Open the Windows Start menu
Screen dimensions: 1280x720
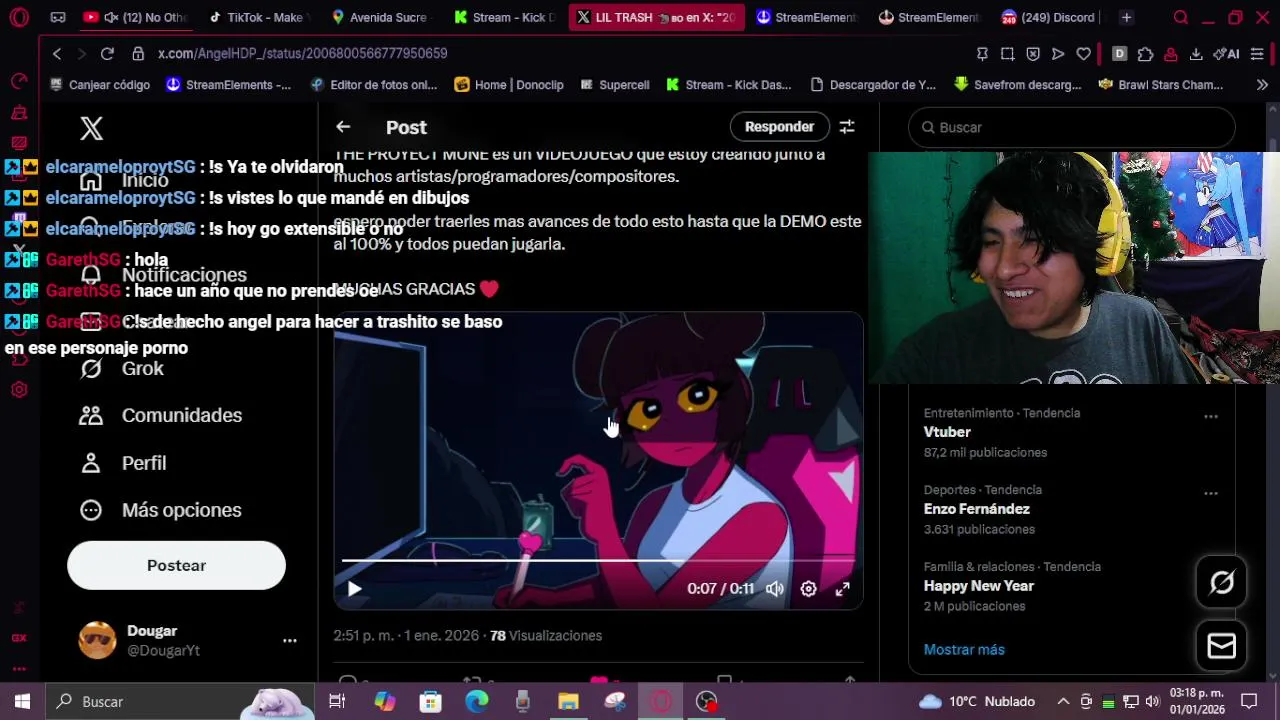pyautogui.click(x=22, y=702)
